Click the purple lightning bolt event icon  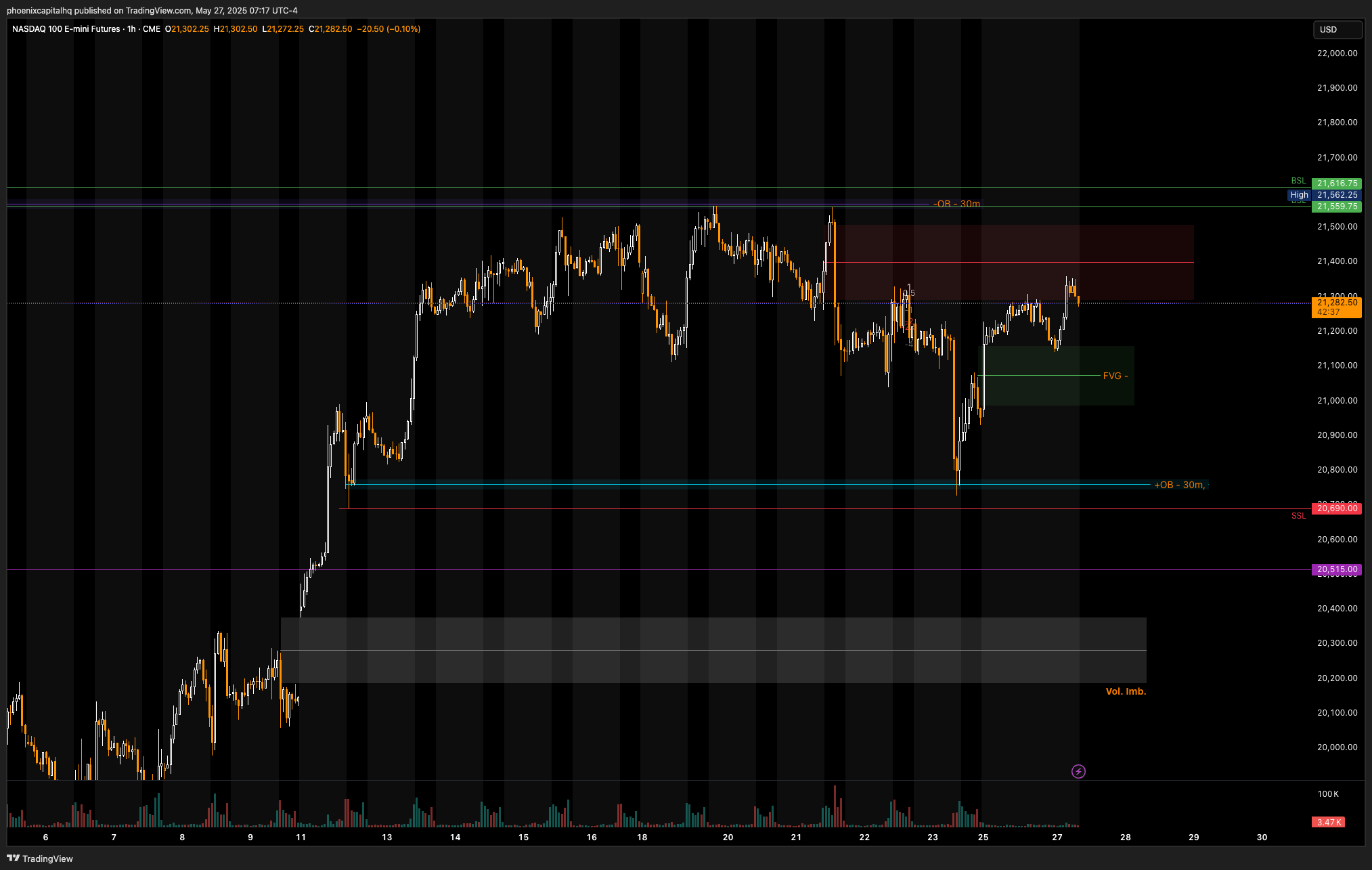[1078, 771]
